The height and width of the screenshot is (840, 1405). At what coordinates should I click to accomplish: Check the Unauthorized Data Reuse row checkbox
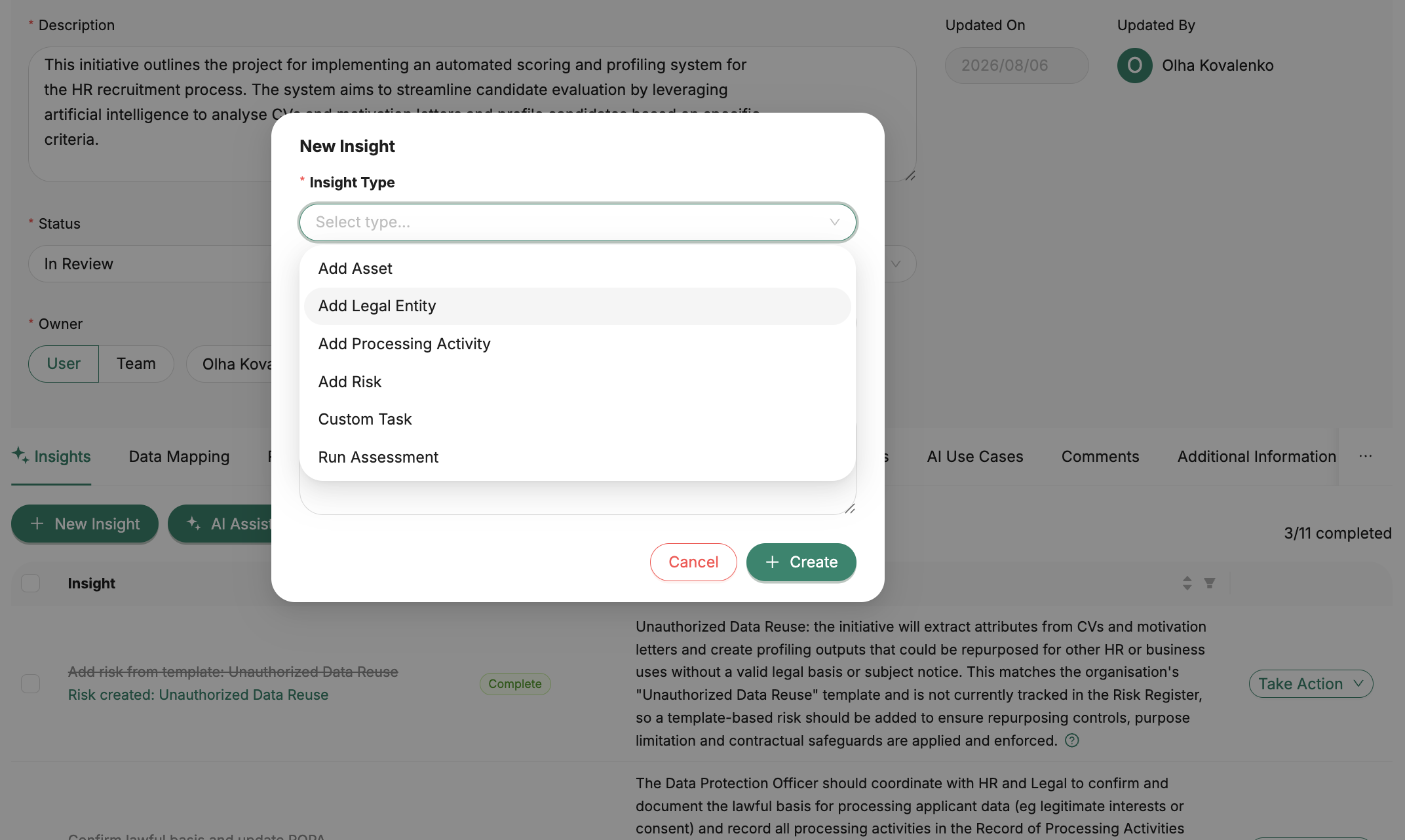(31, 683)
